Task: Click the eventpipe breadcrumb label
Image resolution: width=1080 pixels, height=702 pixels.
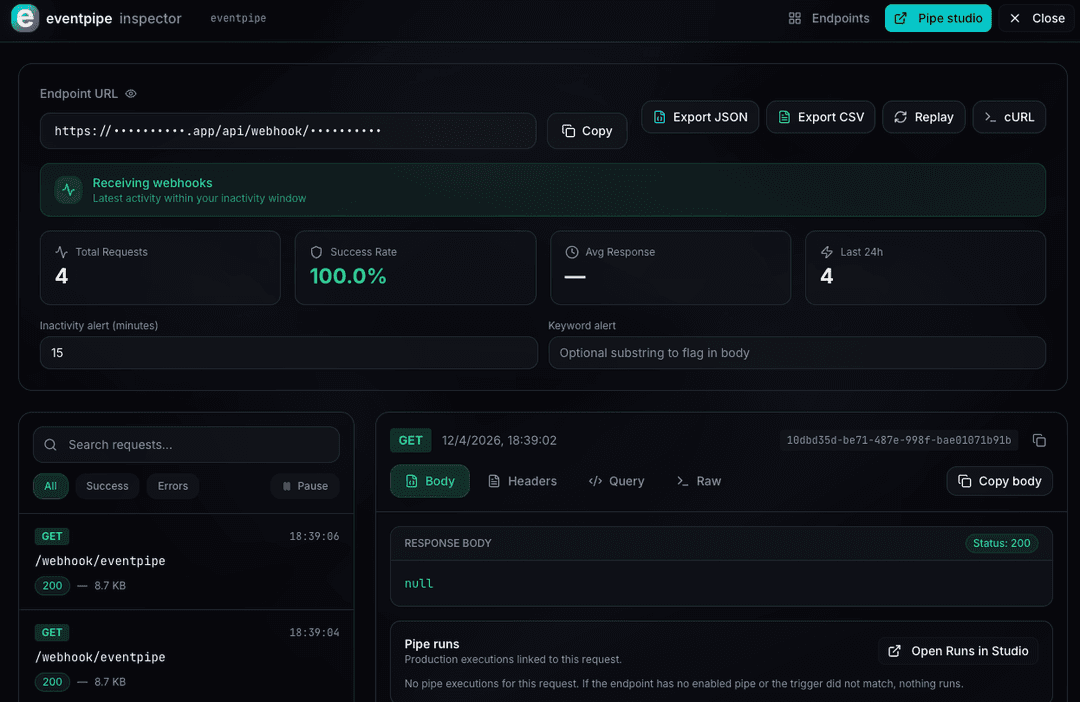Action: coord(238,19)
